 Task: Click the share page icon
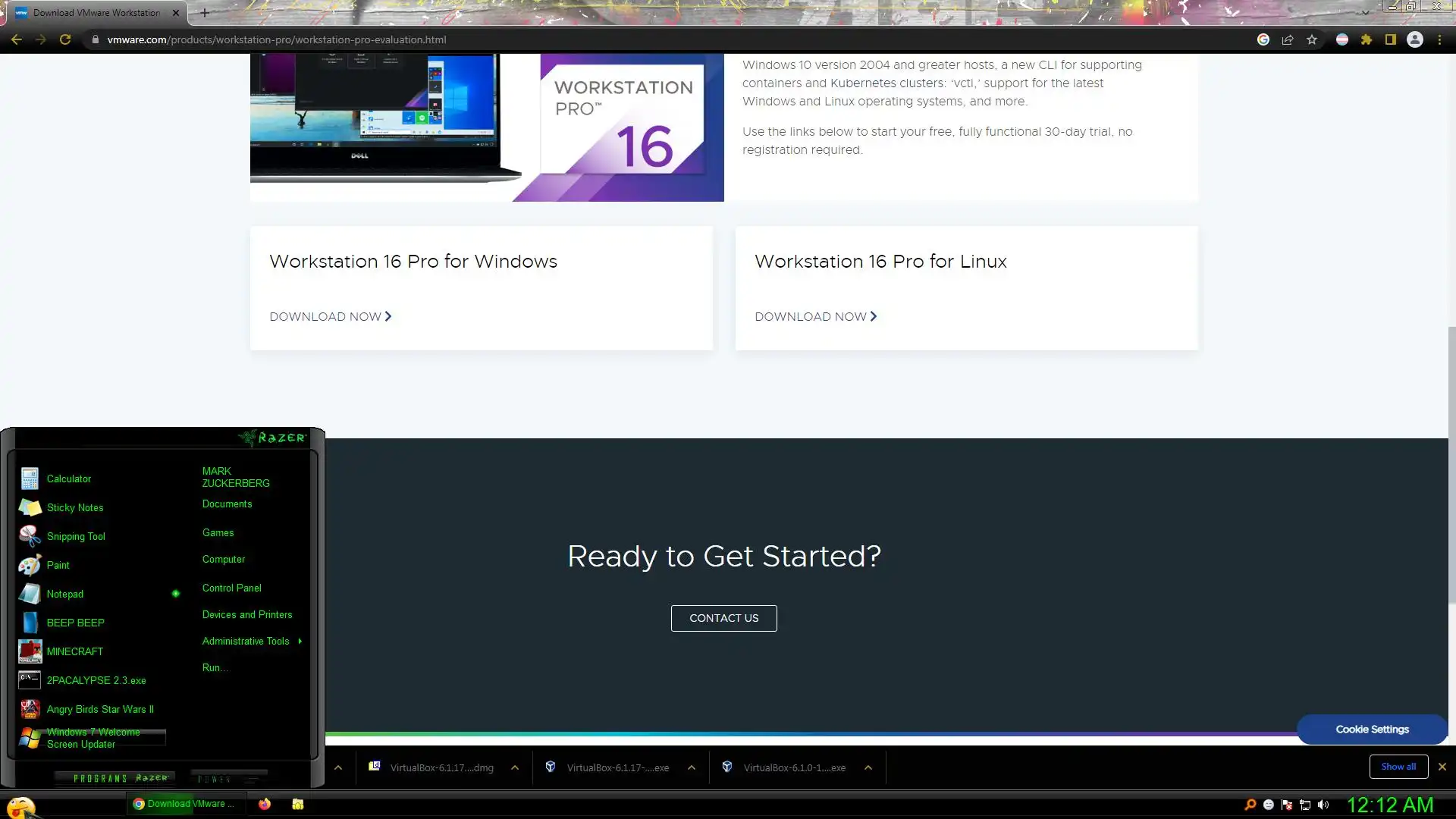coord(1288,39)
